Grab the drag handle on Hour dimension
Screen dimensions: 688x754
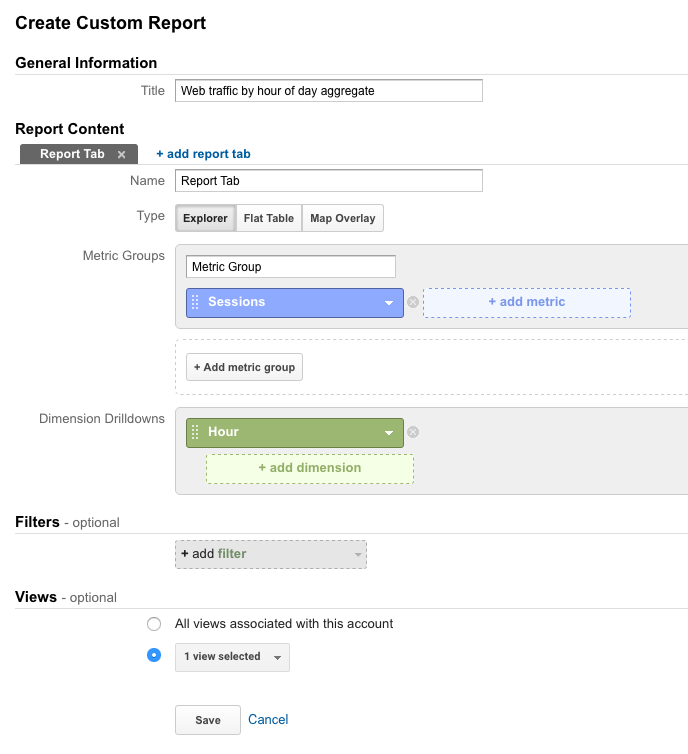point(195,432)
